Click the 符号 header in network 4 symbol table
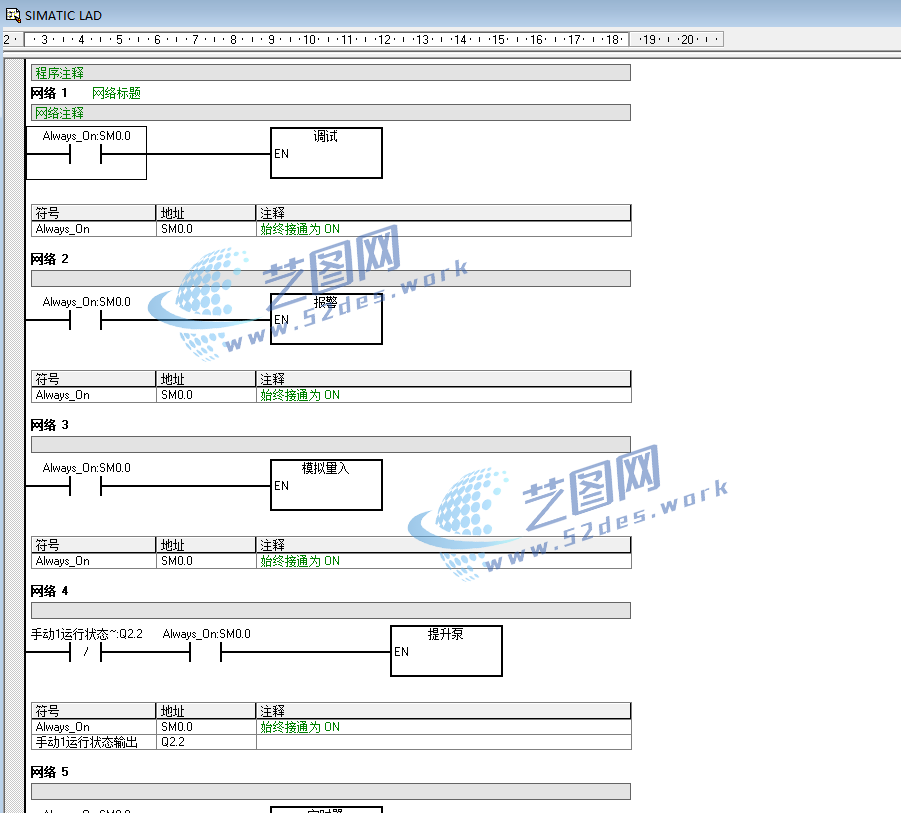901x813 pixels. [93, 711]
